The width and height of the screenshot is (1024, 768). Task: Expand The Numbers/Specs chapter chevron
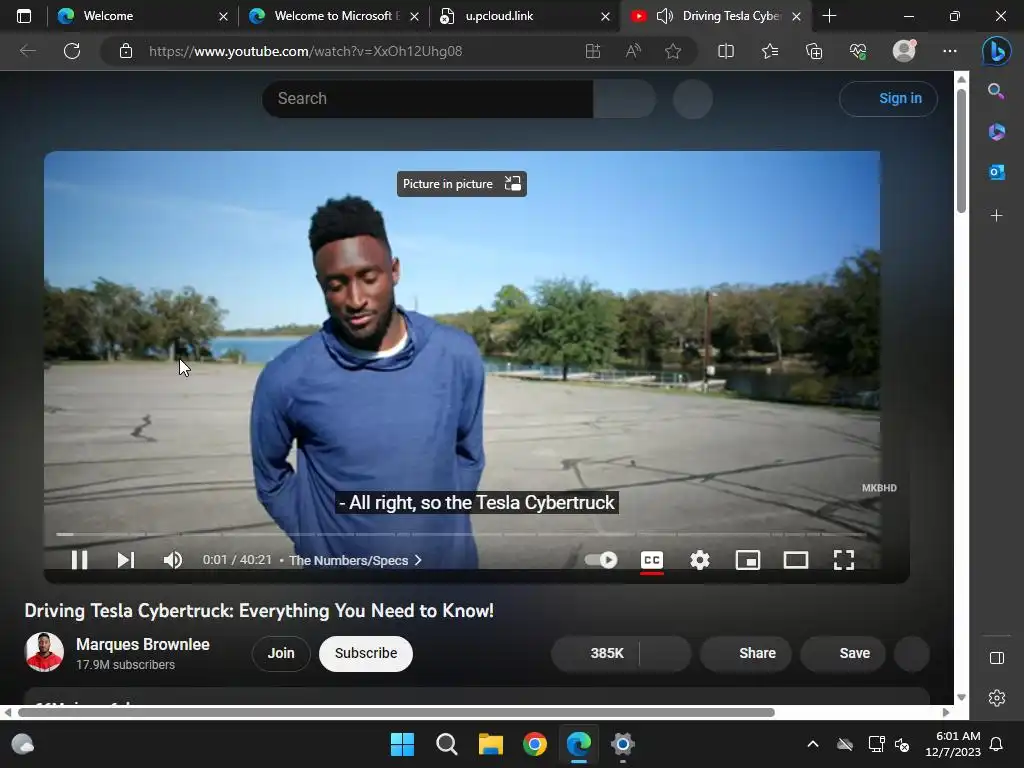click(418, 560)
